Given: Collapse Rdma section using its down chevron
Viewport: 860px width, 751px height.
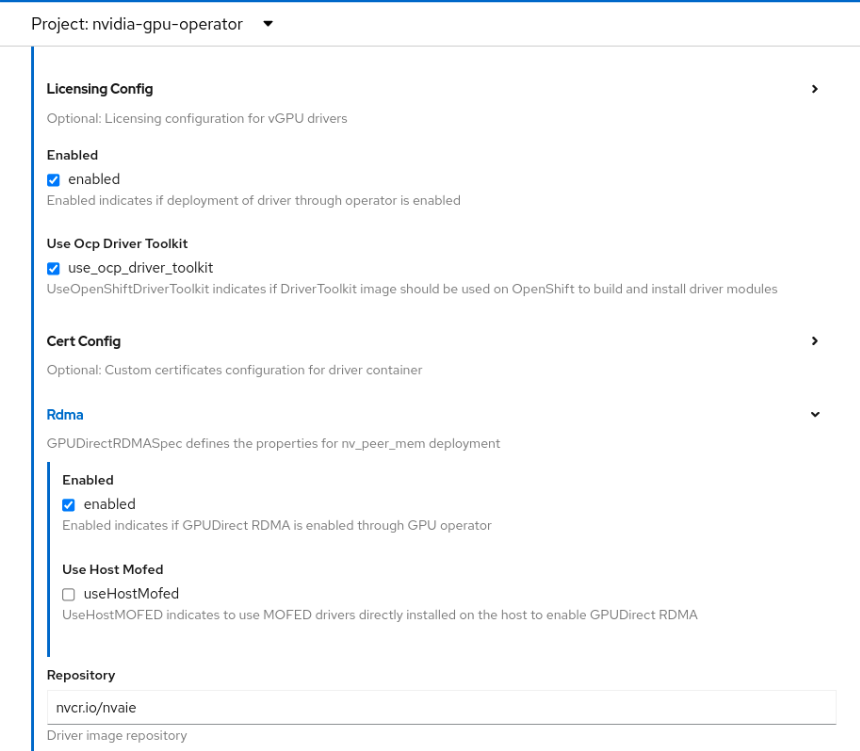Looking at the screenshot, I should (814, 414).
